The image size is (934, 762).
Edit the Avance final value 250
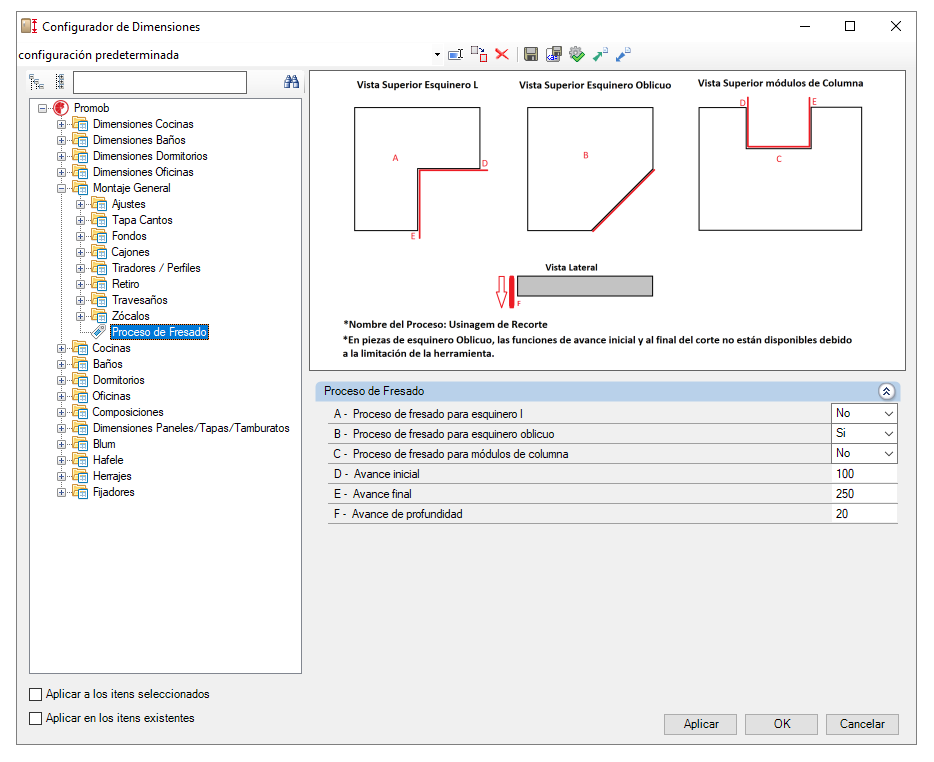point(864,494)
